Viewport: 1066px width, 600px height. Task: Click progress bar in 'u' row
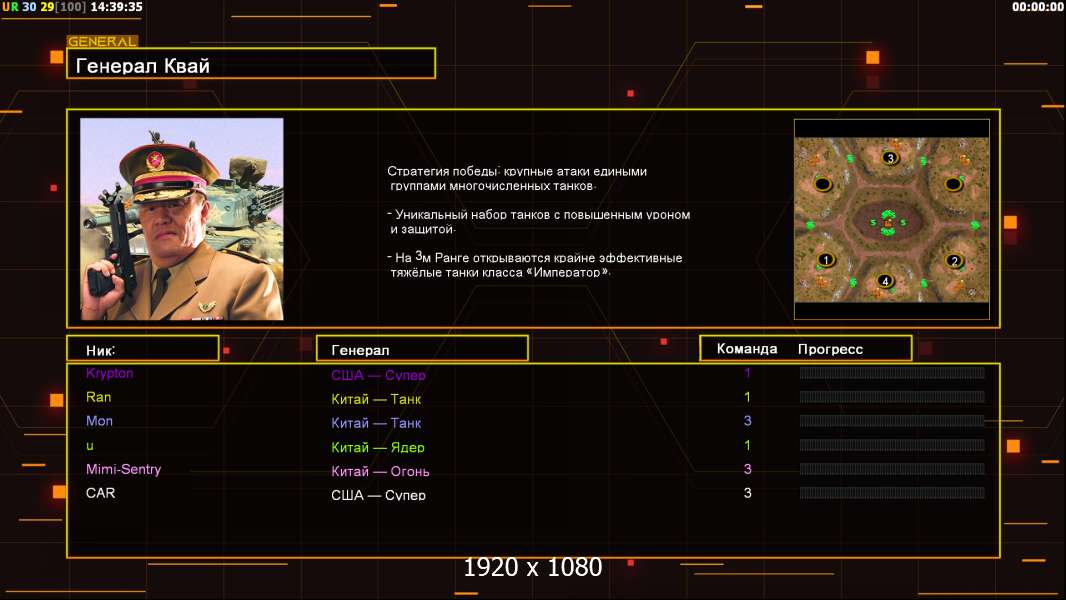pyautogui.click(x=892, y=445)
